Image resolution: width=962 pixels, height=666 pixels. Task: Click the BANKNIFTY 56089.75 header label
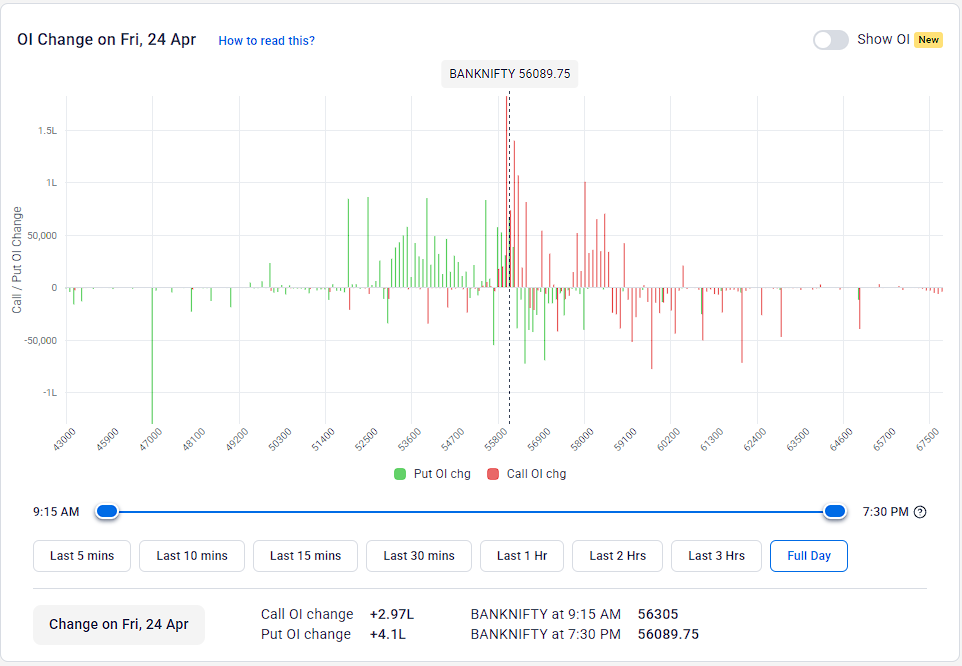point(509,73)
